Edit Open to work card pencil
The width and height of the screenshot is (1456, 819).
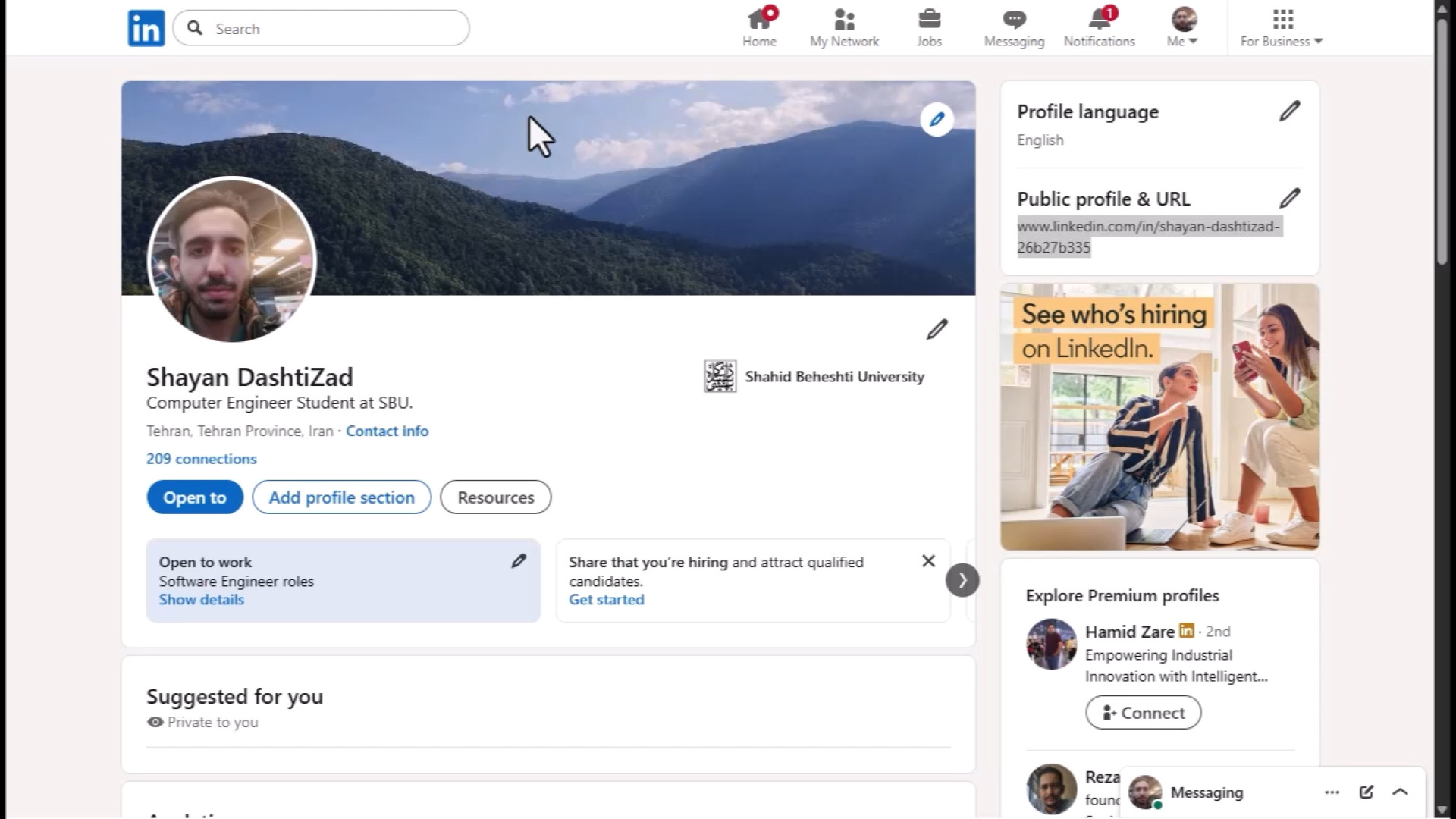pyautogui.click(x=519, y=561)
